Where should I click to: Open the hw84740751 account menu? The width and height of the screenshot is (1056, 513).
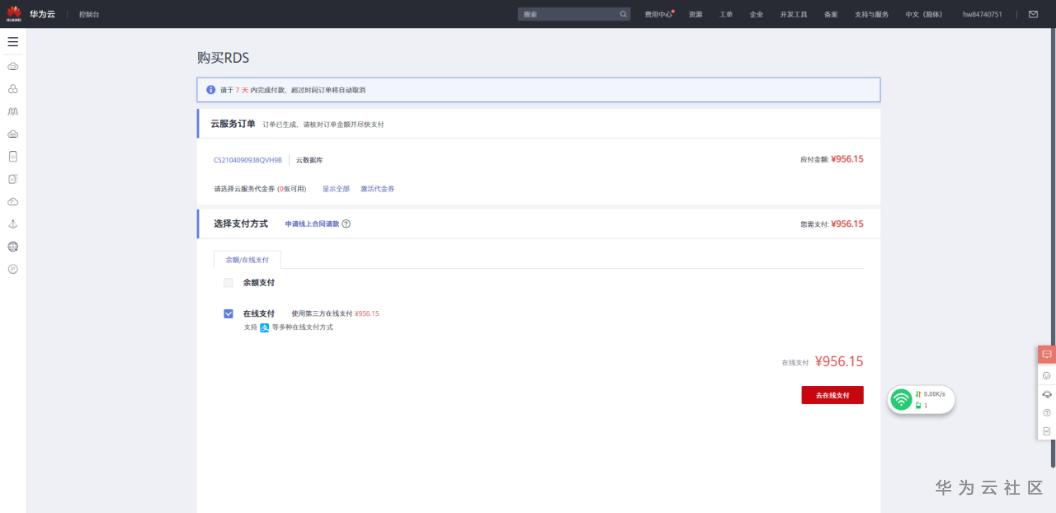tap(982, 14)
